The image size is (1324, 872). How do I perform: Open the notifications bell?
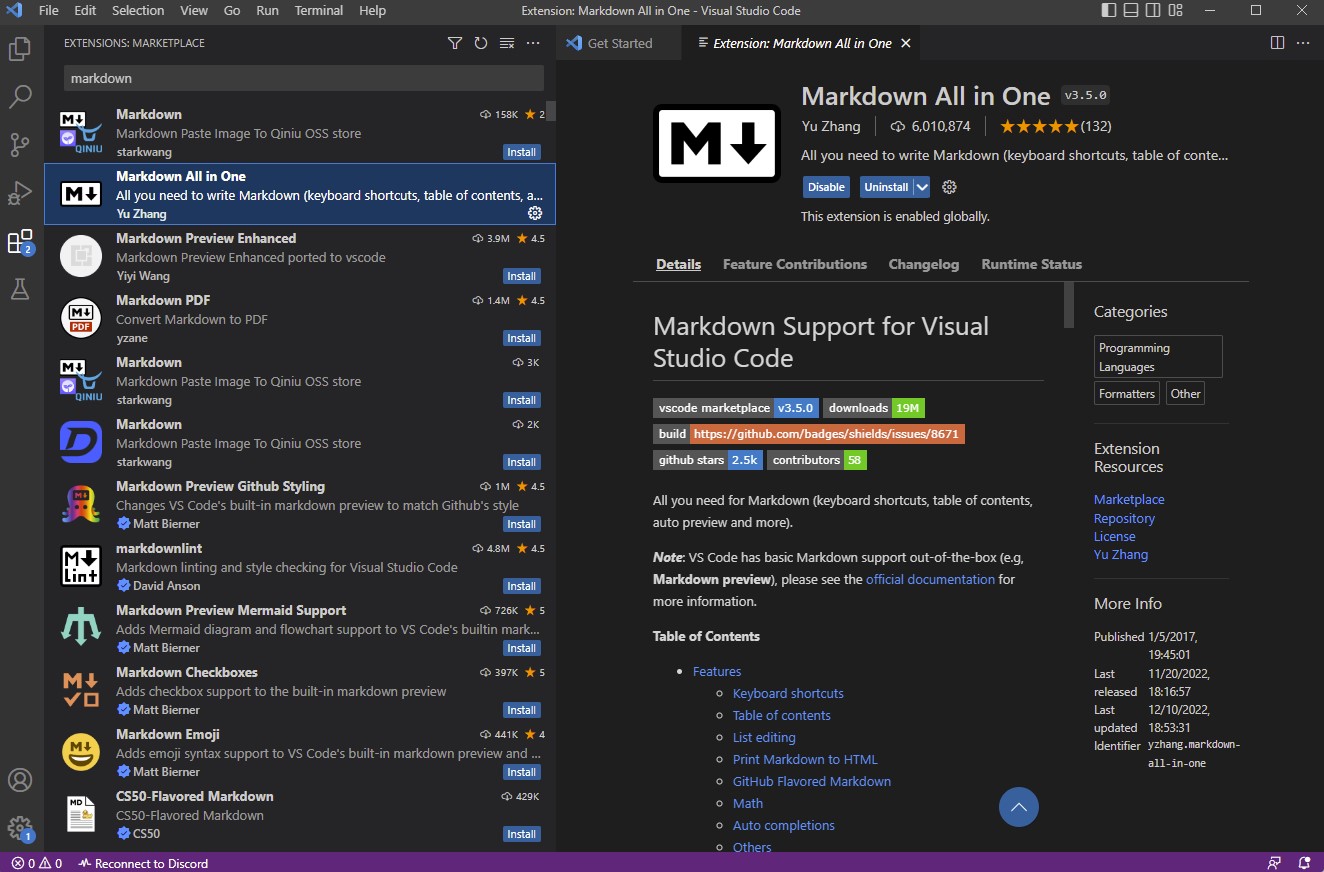click(1304, 862)
